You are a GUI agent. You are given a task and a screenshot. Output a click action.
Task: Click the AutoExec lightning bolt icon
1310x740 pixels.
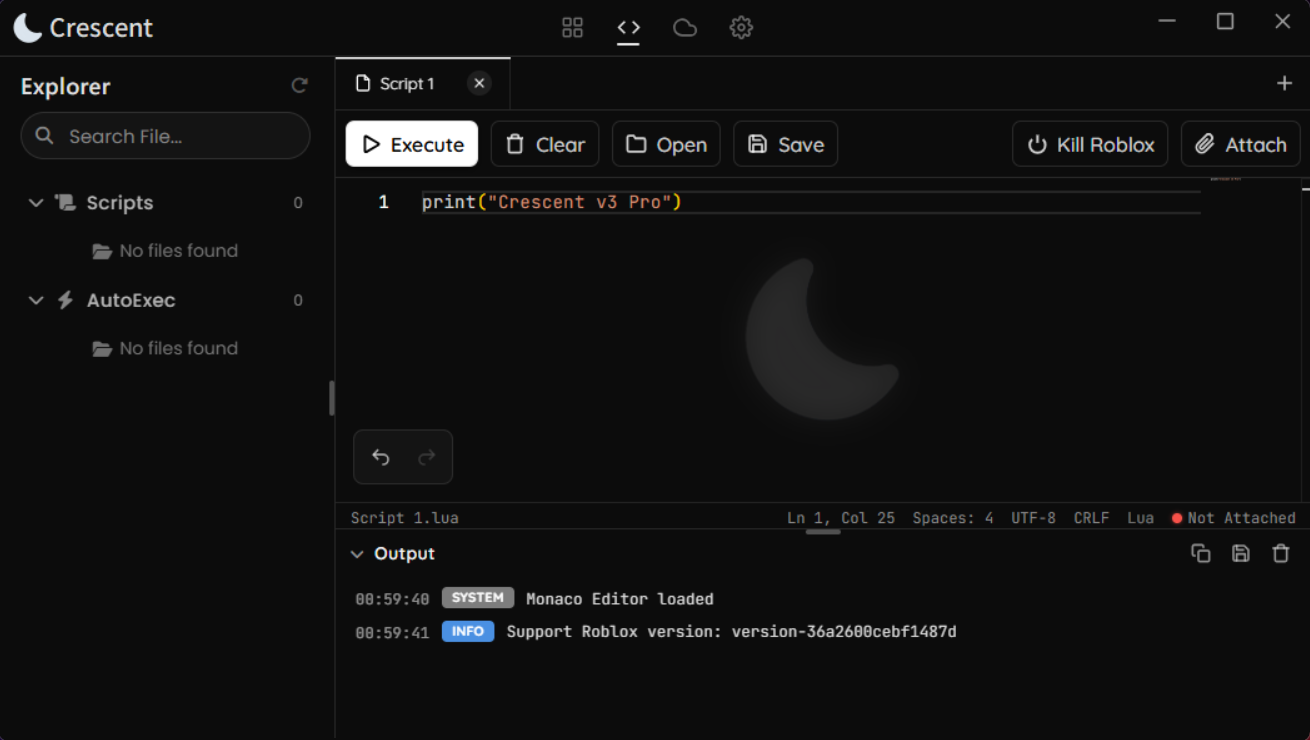pos(66,300)
